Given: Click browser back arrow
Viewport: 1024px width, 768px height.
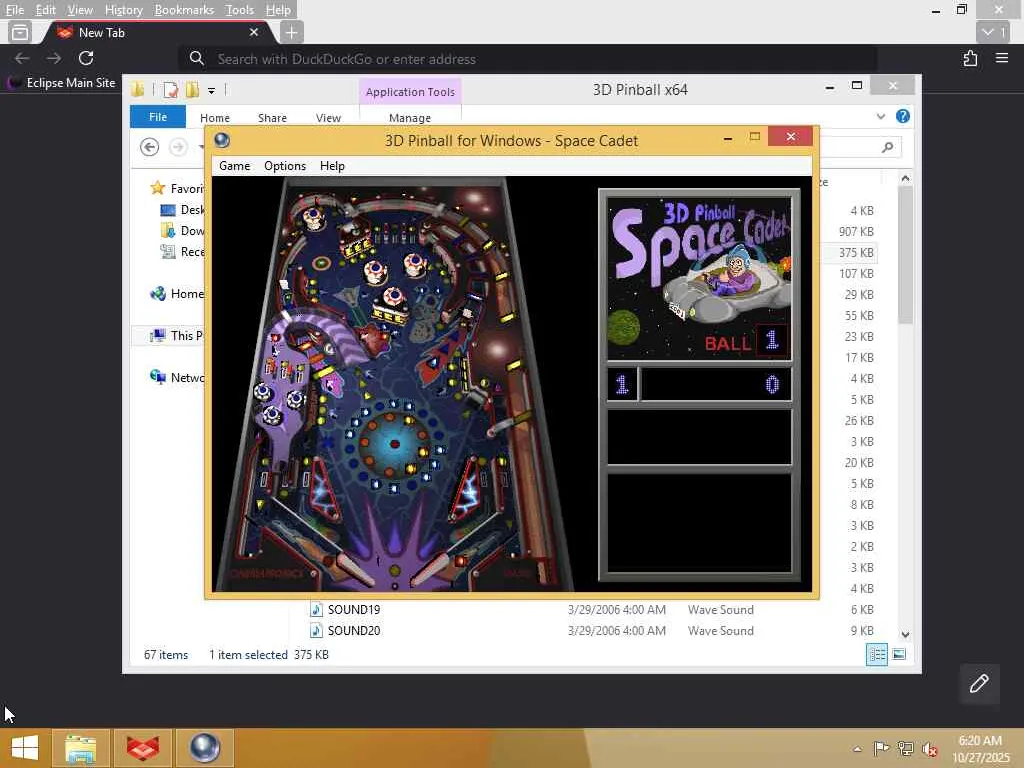Looking at the screenshot, I should pyautogui.click(x=22, y=58).
